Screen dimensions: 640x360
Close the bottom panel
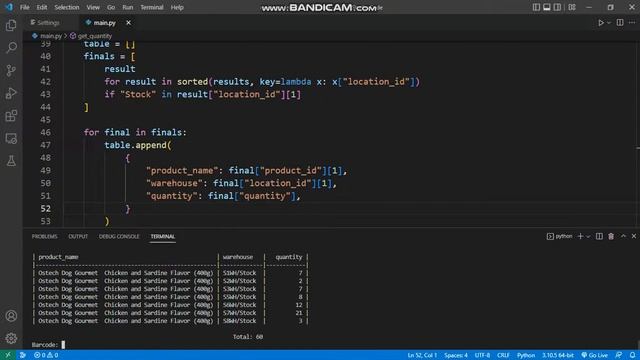pyautogui.click(x=634, y=236)
